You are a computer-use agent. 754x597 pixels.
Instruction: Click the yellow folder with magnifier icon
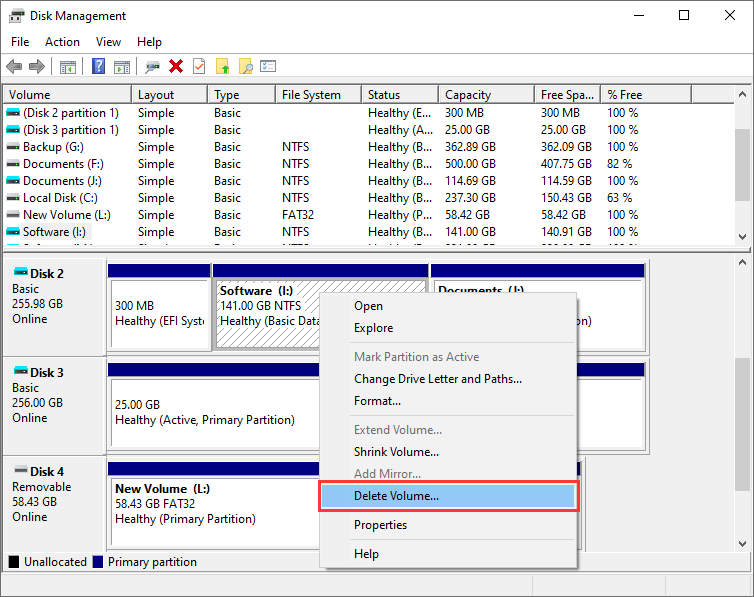[x=245, y=67]
